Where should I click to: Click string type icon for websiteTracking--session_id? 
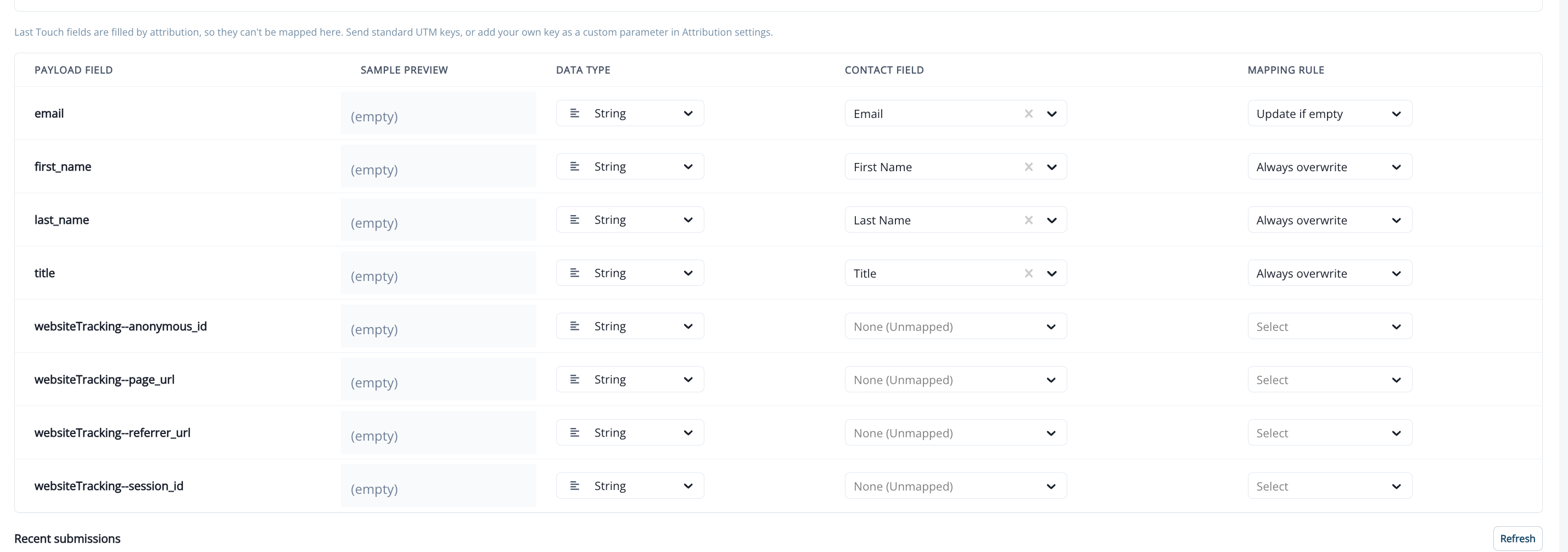click(x=574, y=486)
